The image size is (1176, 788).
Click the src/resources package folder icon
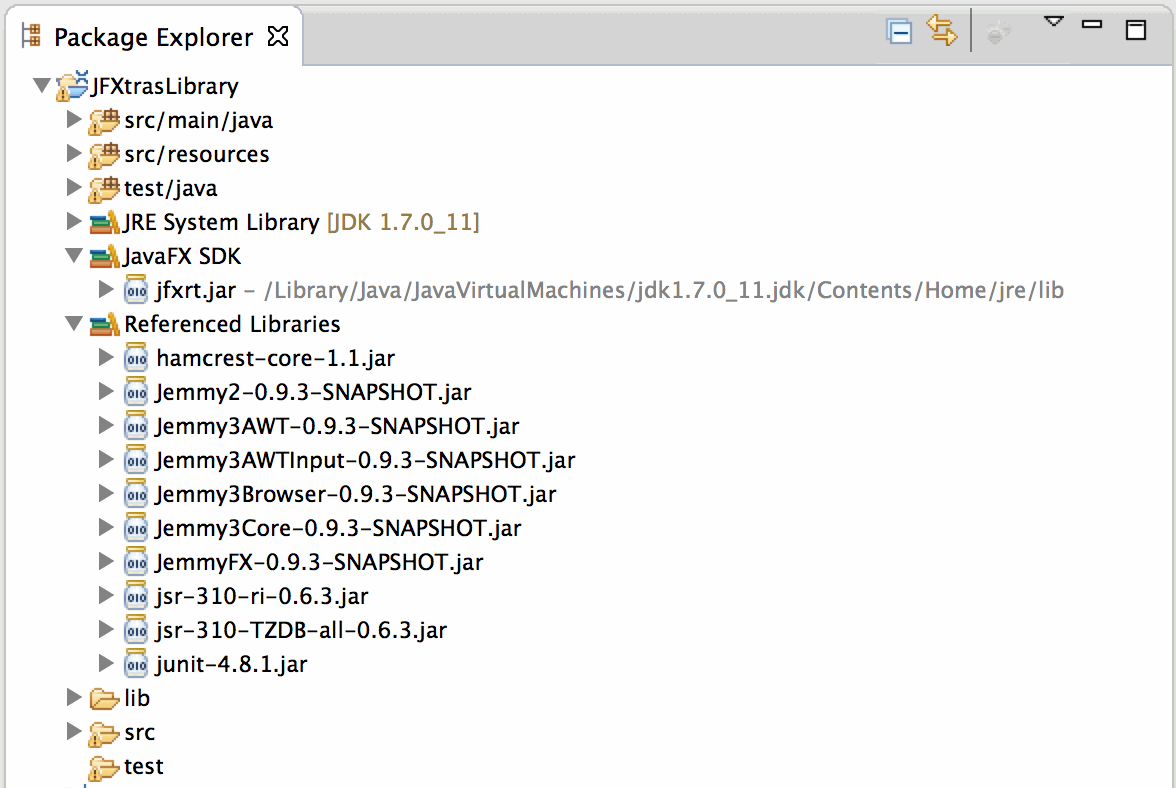(x=103, y=155)
